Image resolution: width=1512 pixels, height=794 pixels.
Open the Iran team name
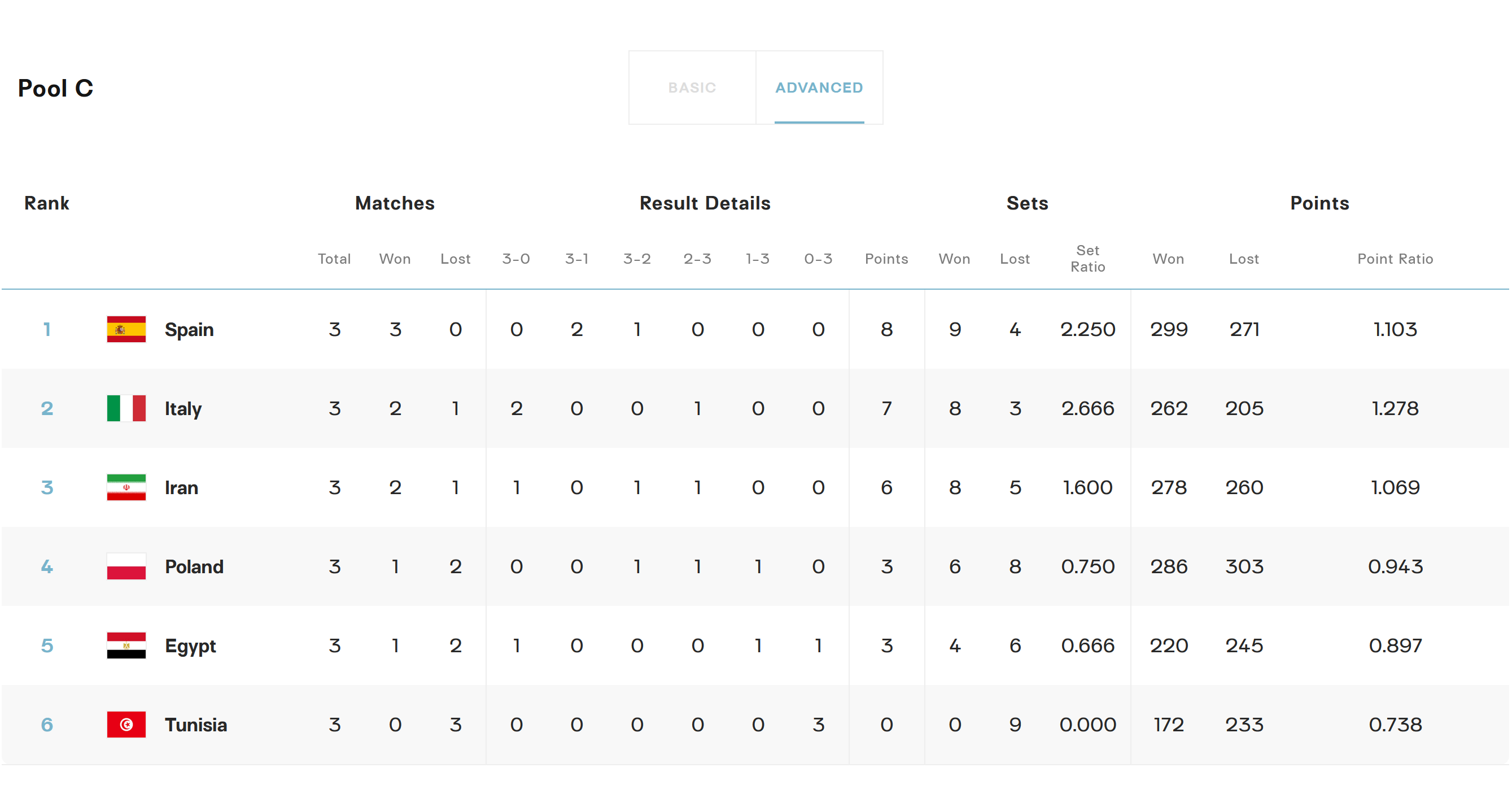pos(181,487)
